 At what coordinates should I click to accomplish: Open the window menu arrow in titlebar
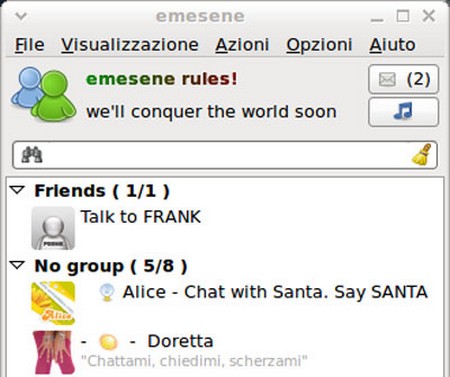[21, 16]
